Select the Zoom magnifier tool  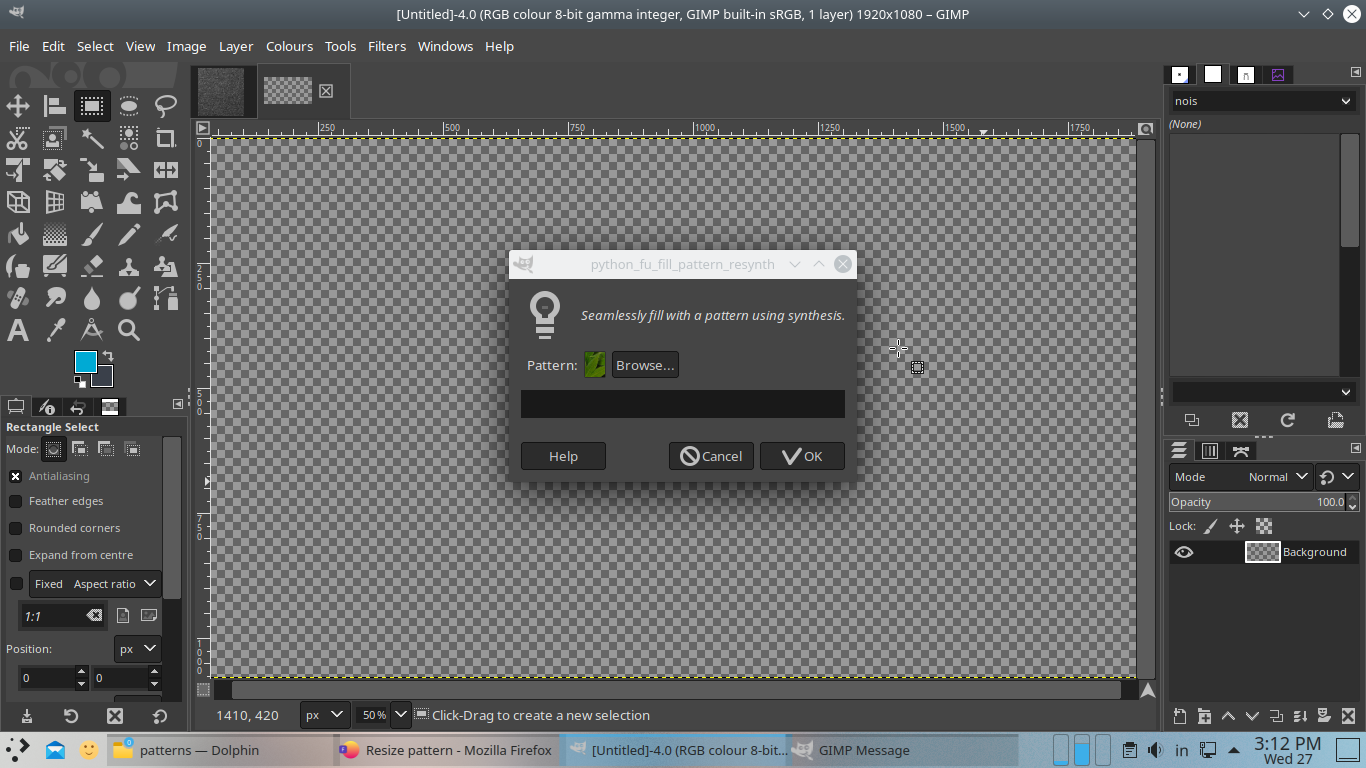coord(129,330)
